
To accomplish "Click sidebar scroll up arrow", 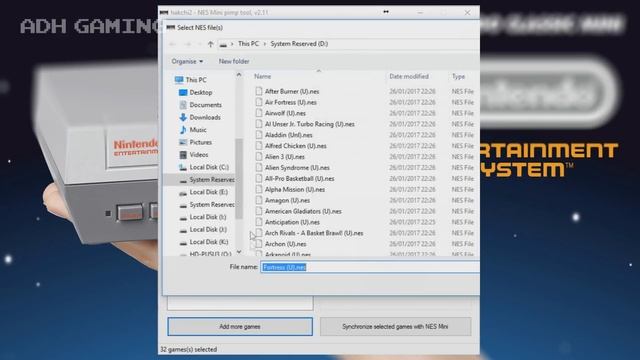I will point(239,75).
